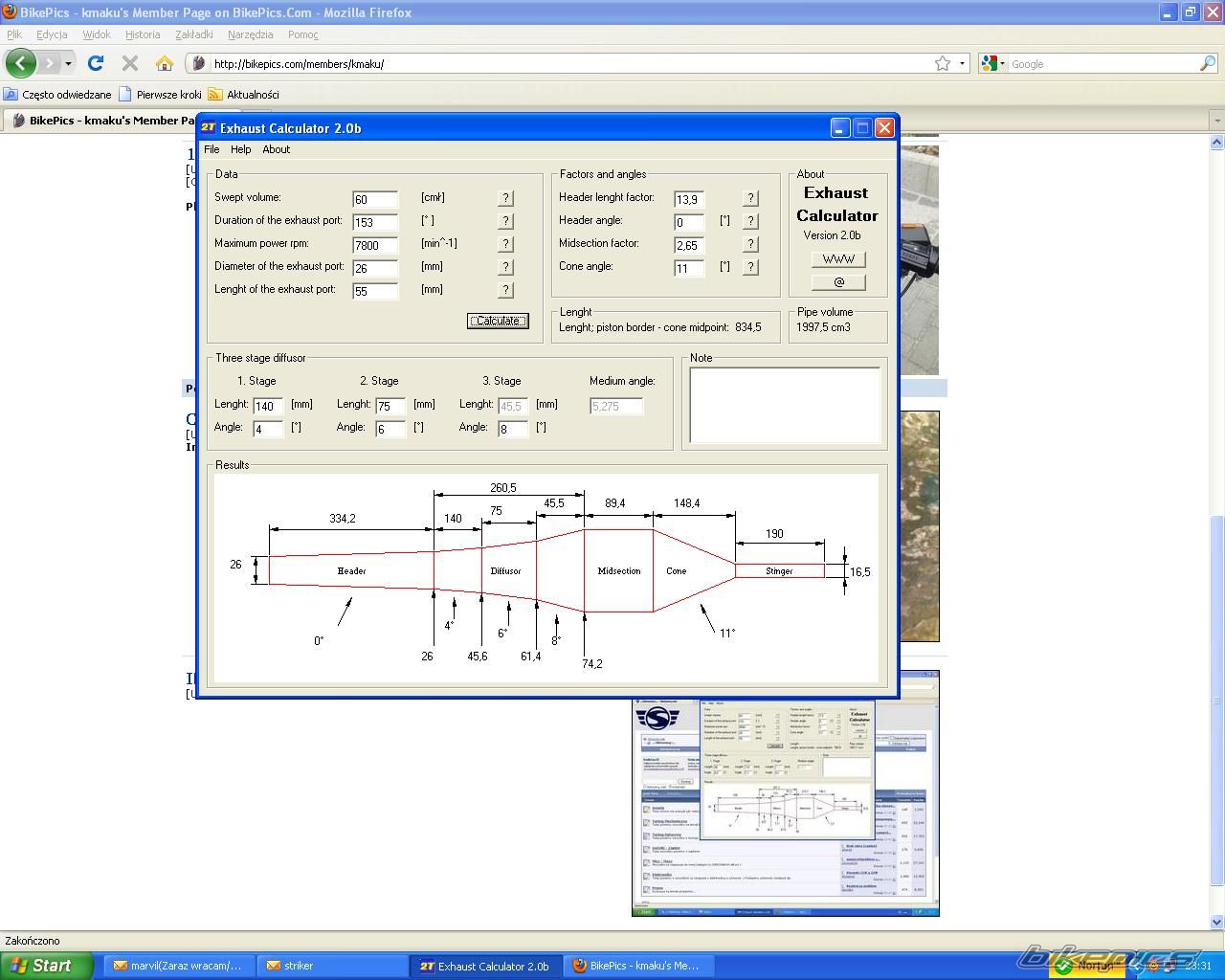Click the Maximum power rpm input field

coord(374,245)
